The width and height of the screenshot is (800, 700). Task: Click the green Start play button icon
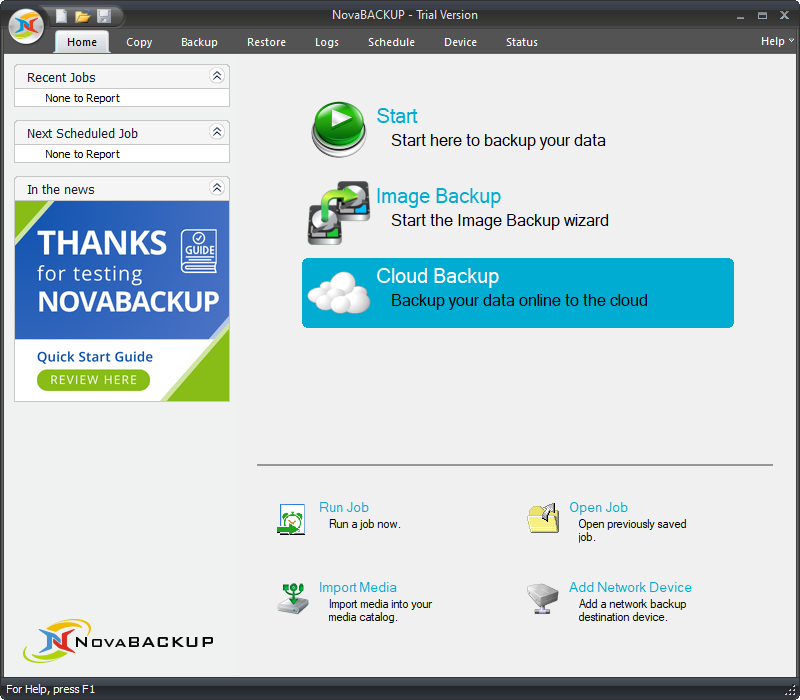point(339,129)
